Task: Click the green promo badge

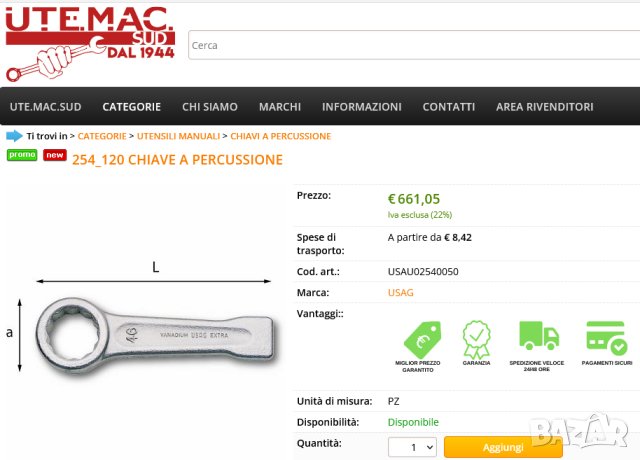Action: click(22, 155)
